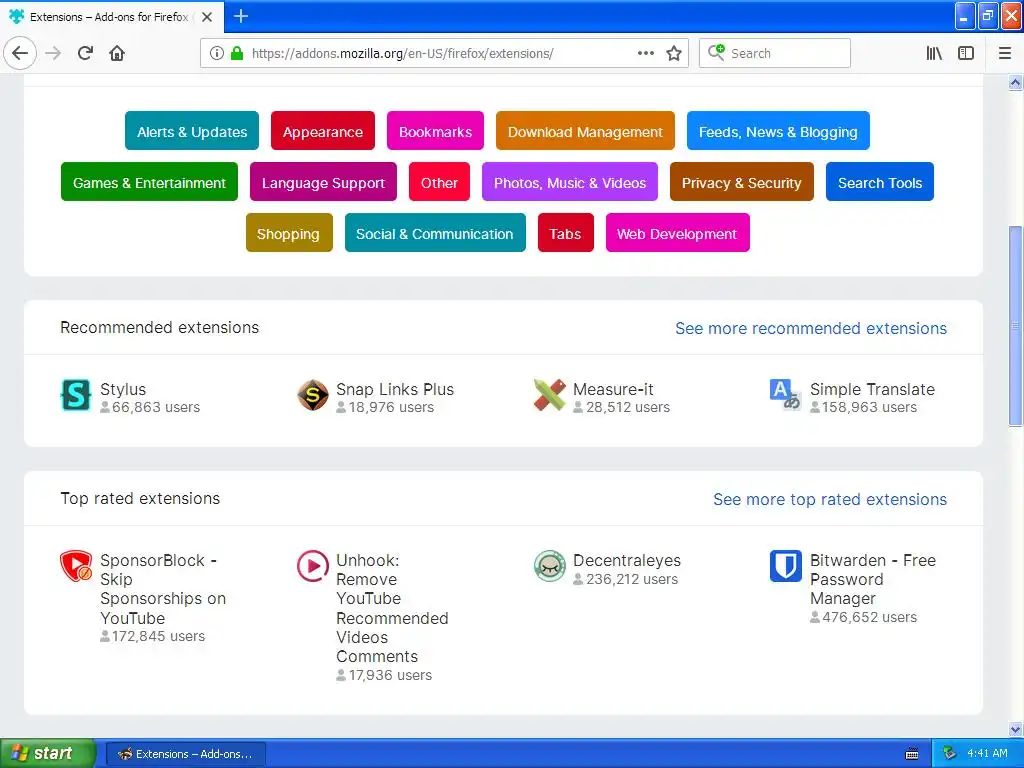This screenshot has height=768, width=1024.
Task: Open the Web Development category
Action: 677,233
